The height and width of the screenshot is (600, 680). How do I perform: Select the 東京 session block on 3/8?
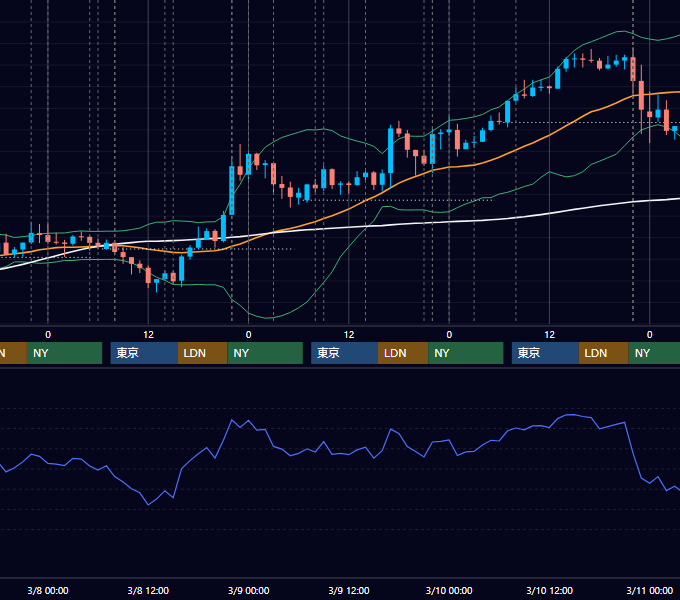tap(144, 353)
